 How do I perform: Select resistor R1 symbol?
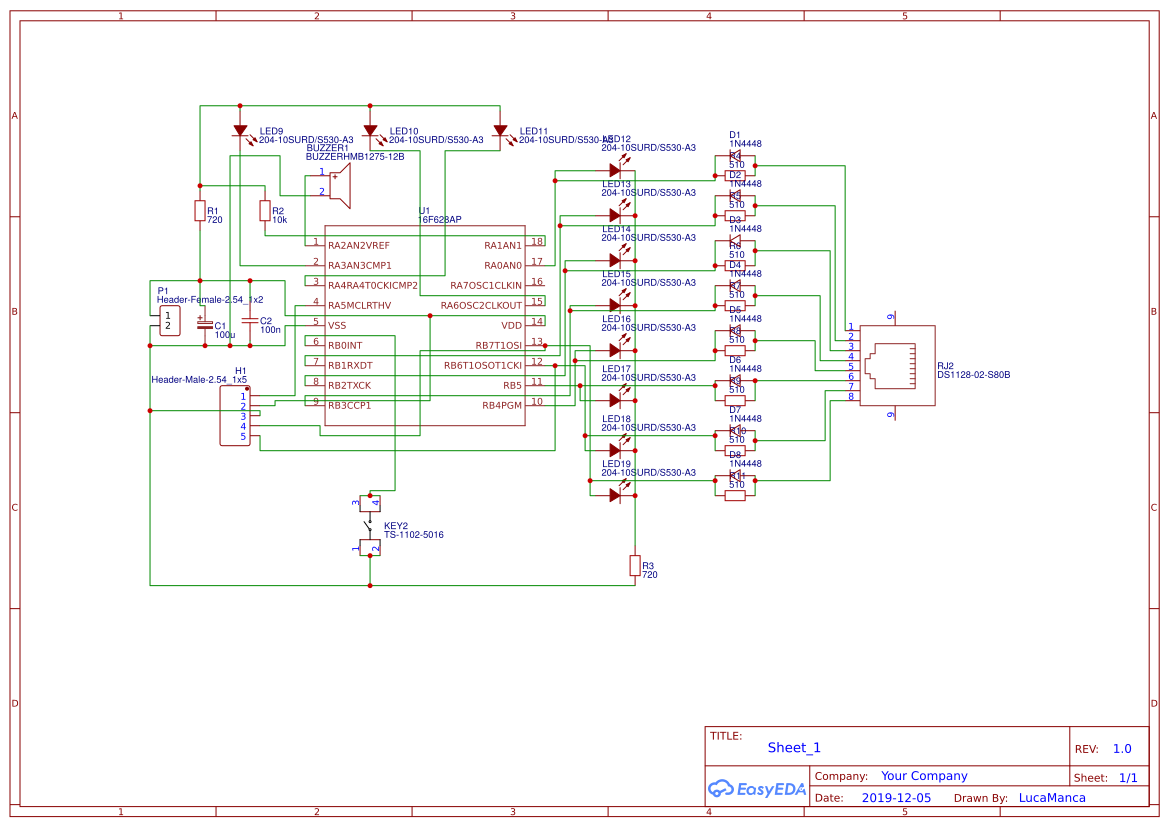pyautogui.click(x=200, y=211)
